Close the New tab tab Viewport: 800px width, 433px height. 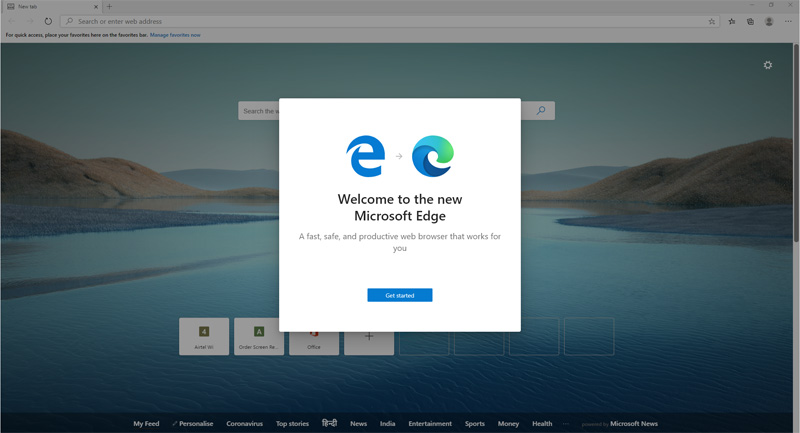[95, 7]
